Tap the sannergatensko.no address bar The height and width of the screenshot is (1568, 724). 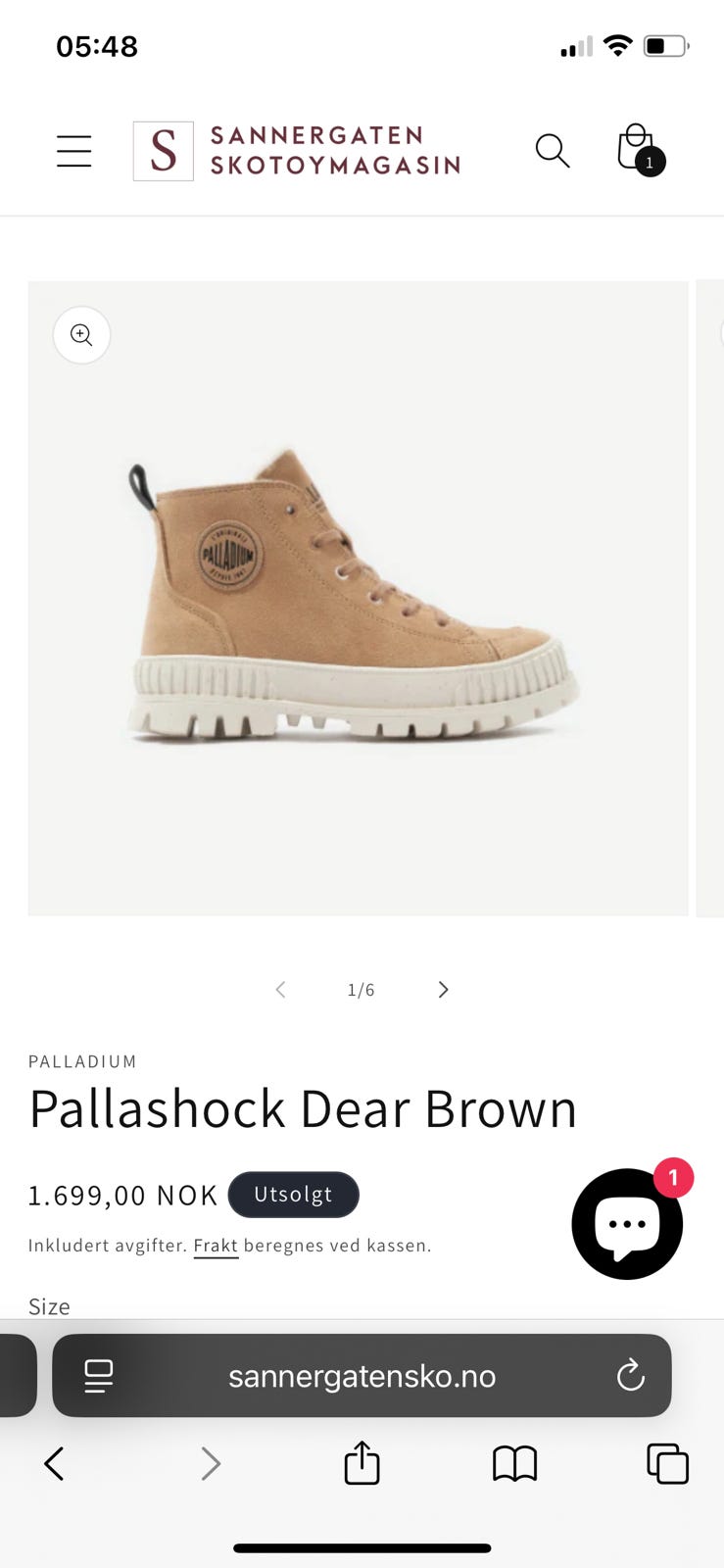pyautogui.click(x=362, y=1376)
